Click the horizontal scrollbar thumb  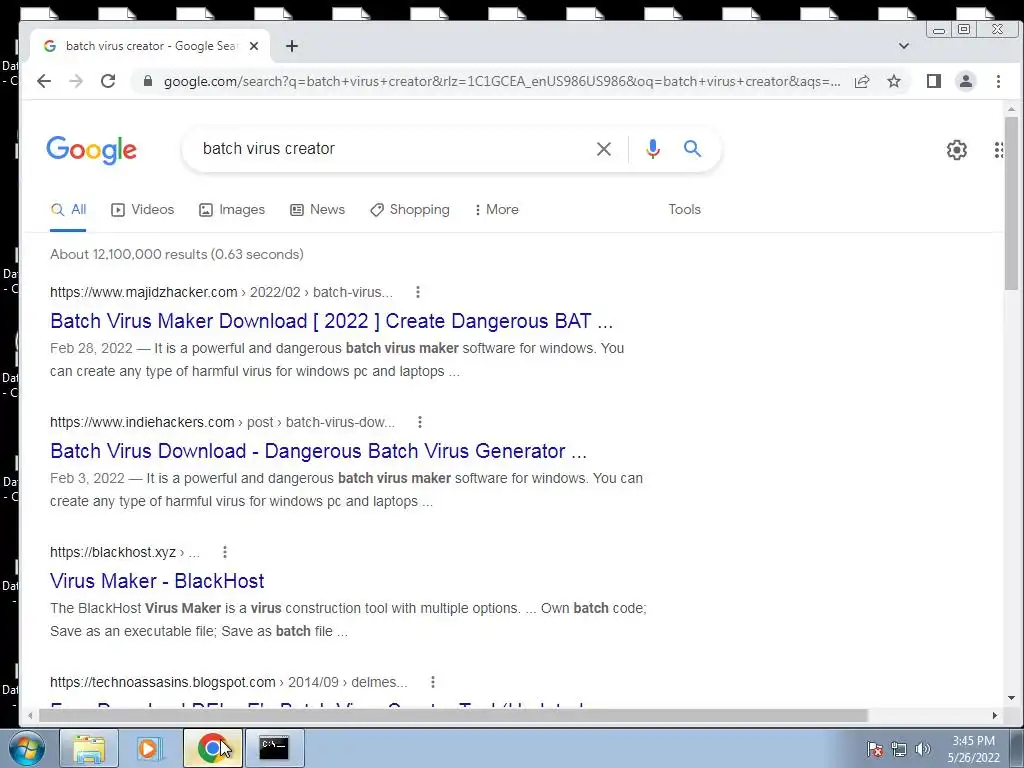pos(453,716)
